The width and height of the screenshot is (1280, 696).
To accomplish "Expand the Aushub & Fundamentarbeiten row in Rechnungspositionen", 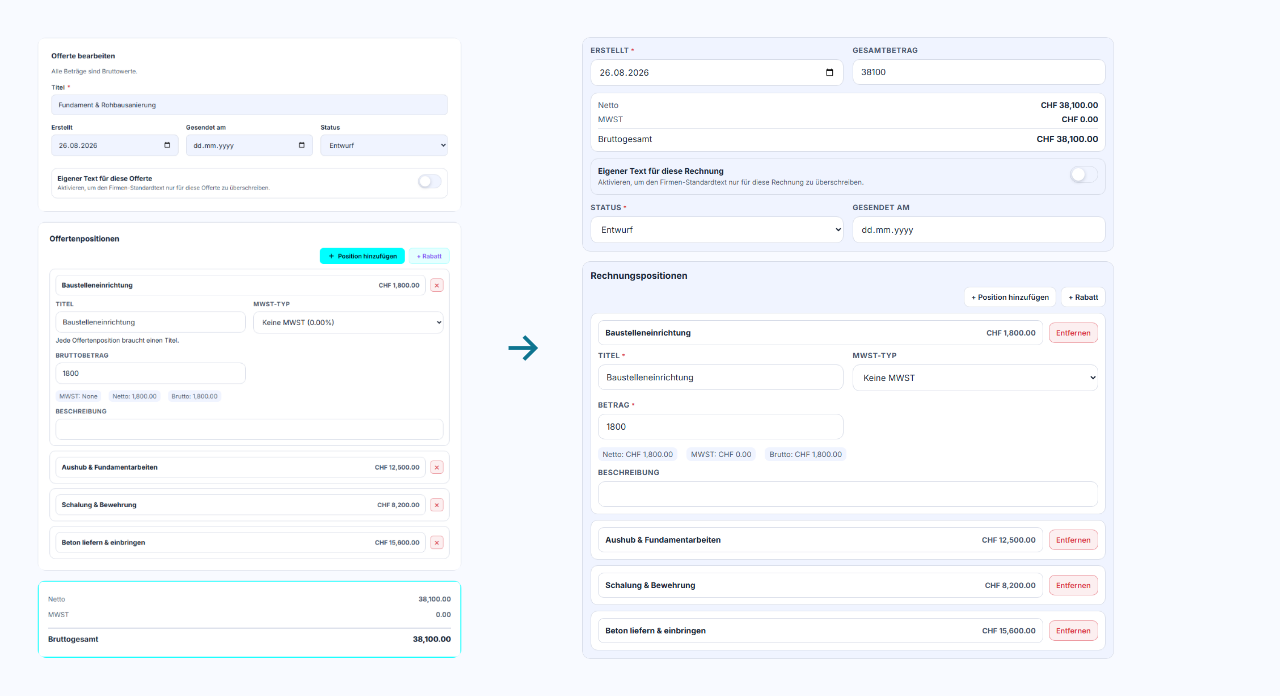I will (x=820, y=540).
